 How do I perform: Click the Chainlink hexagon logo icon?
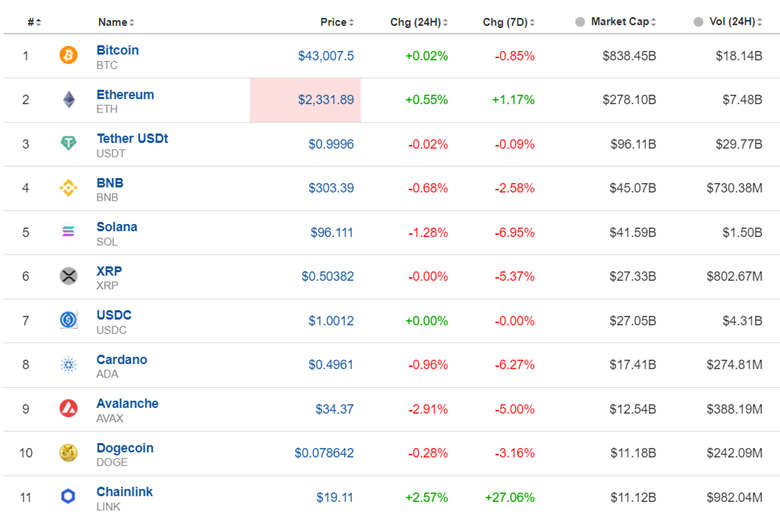click(68, 496)
